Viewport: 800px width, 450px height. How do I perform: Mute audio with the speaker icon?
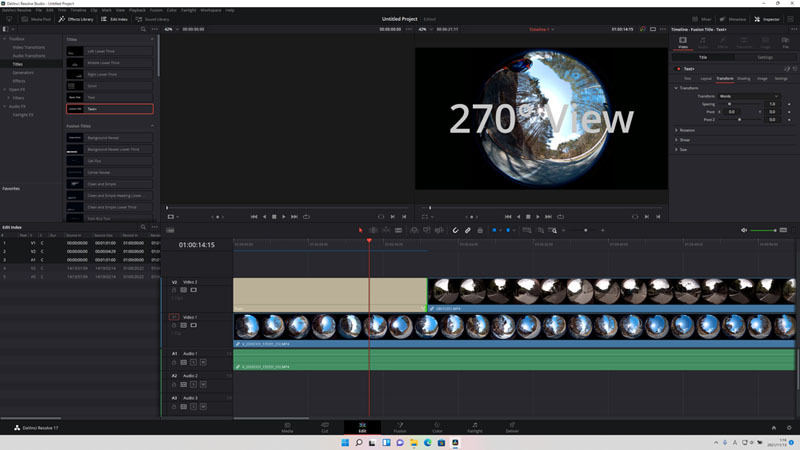(744, 230)
